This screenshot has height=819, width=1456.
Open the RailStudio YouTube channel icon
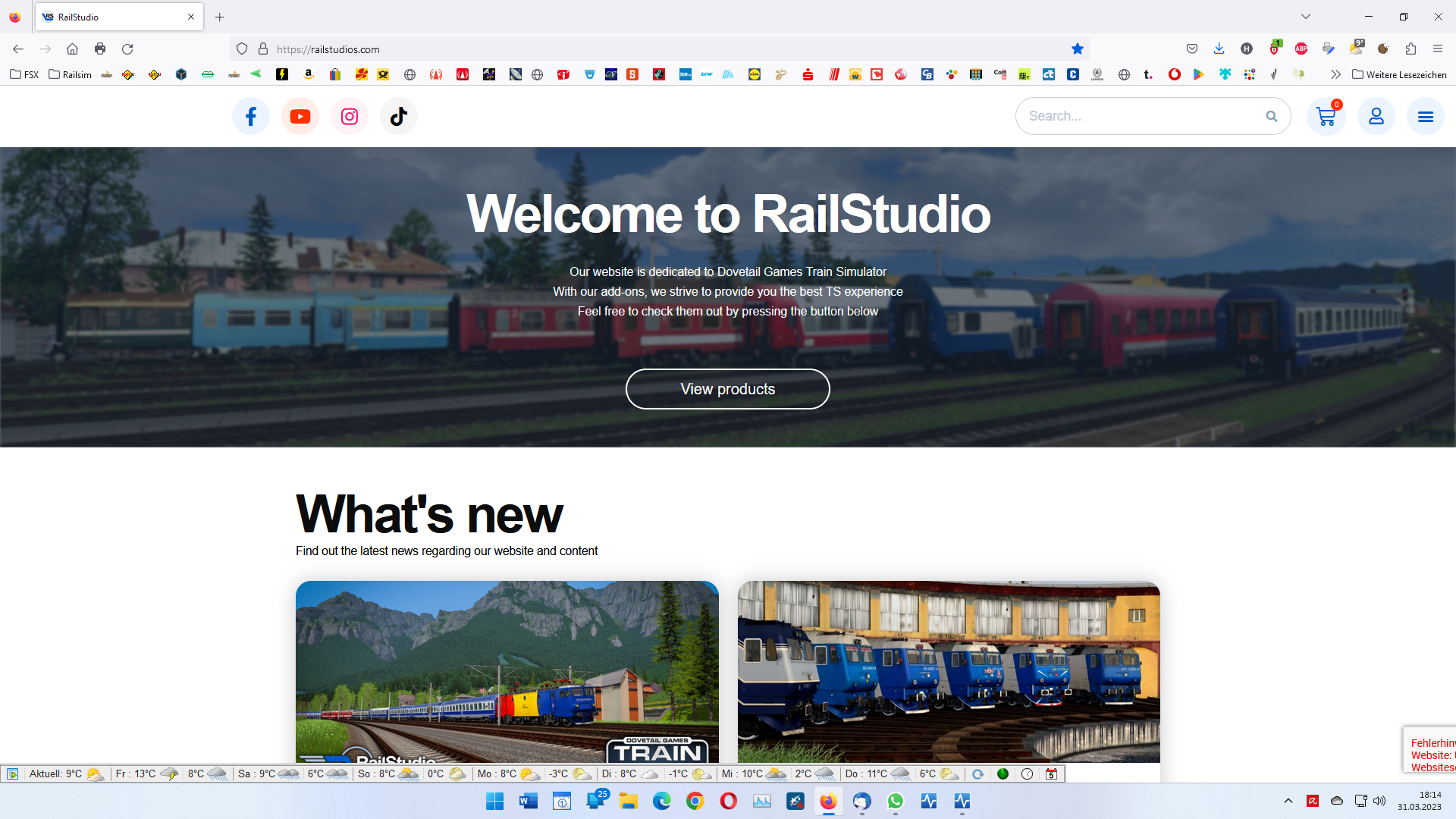(300, 116)
